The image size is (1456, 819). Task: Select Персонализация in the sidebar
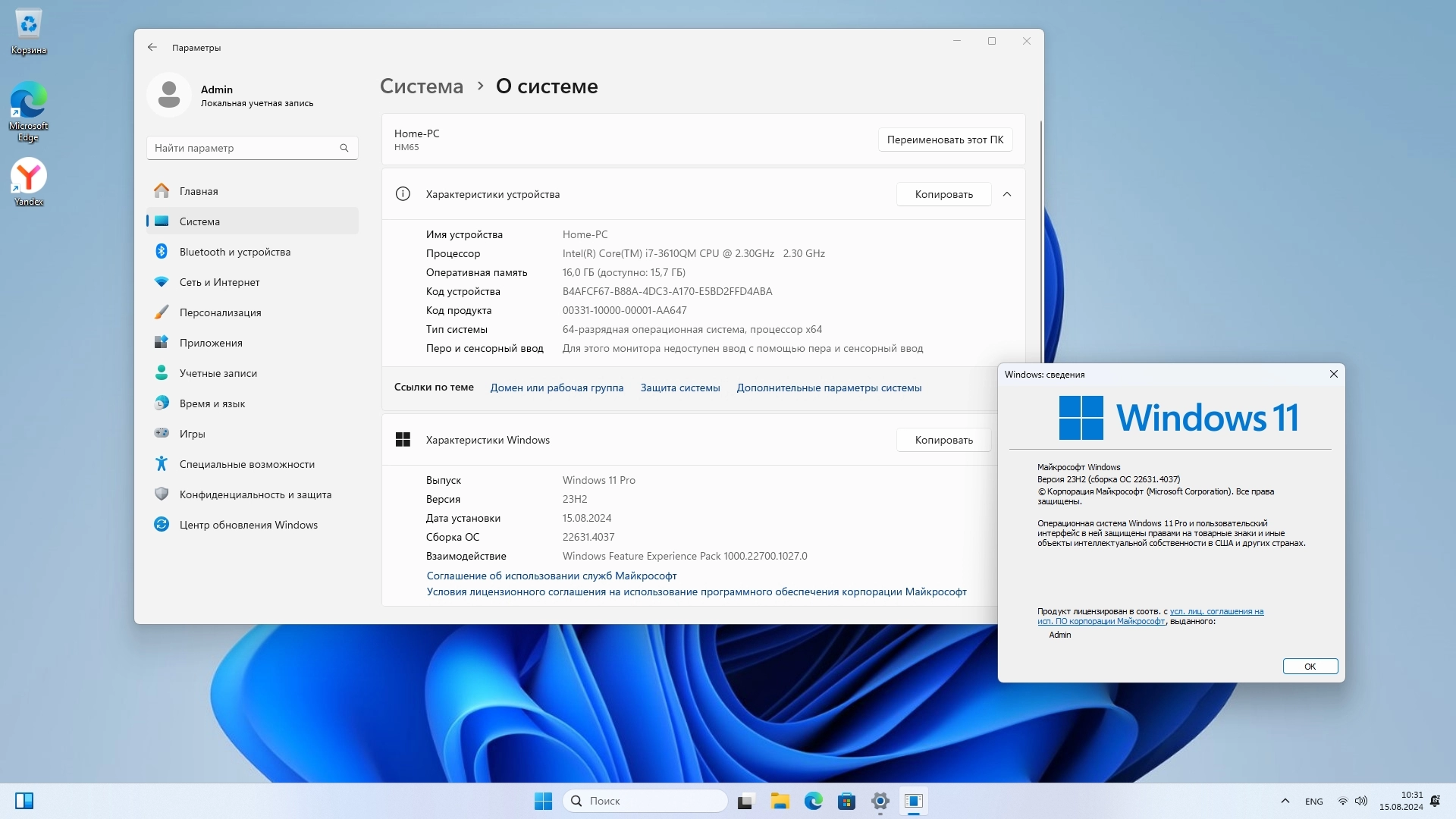pyautogui.click(x=220, y=312)
